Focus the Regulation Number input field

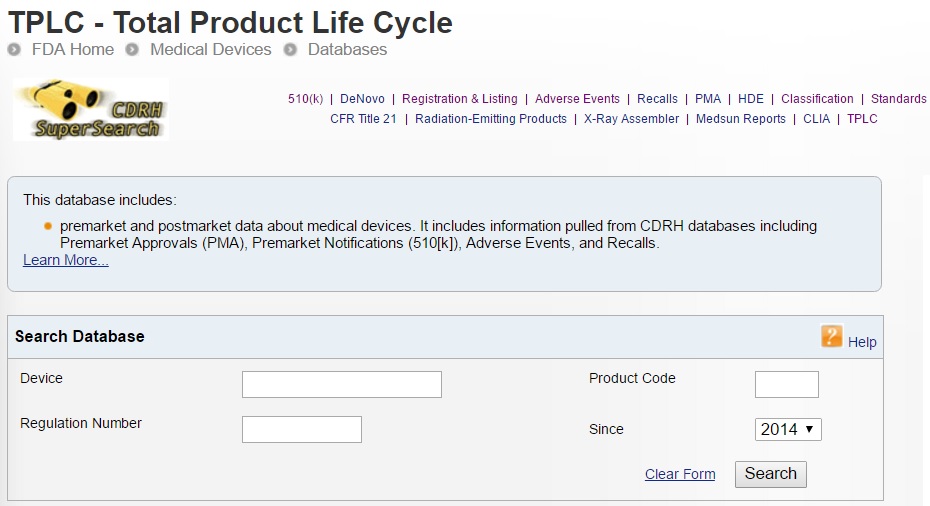click(x=302, y=429)
